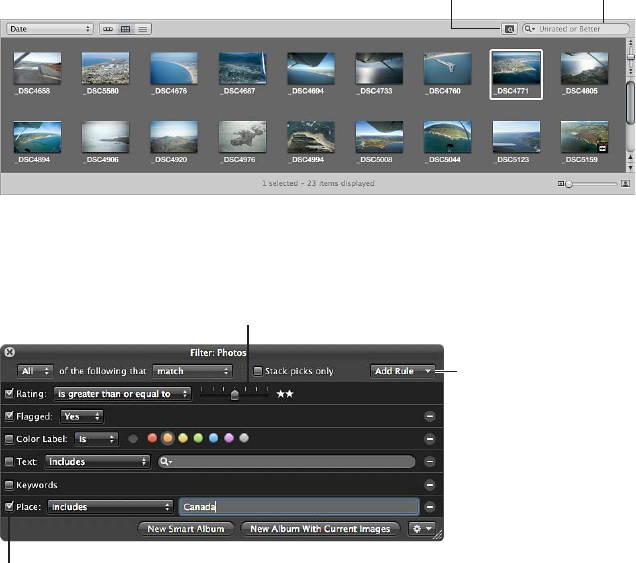Select thumbnail _DSC5580
Viewport: 636px width, 563px height.
click(105, 68)
